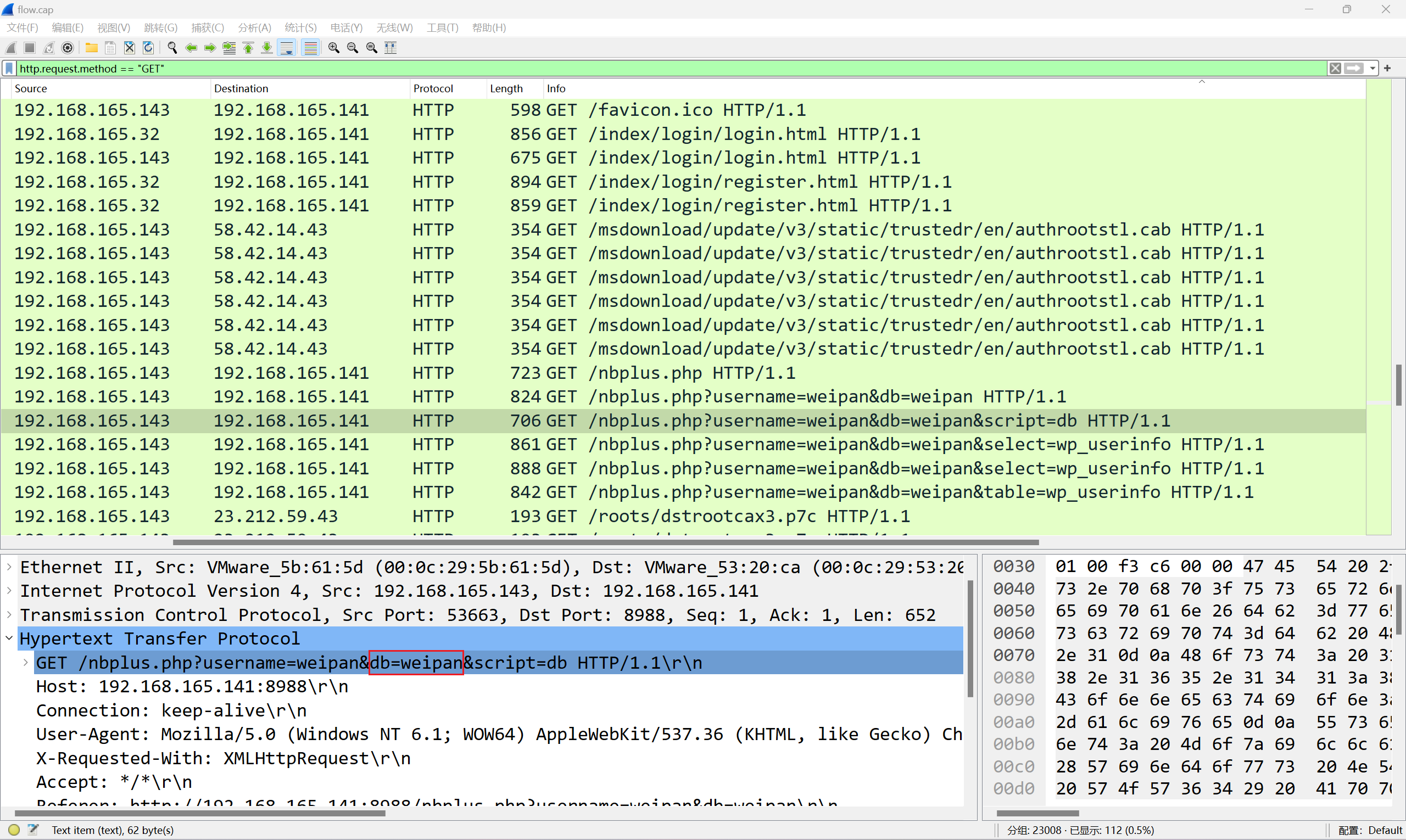1406x840 pixels.
Task: Open the 工具(T) menu
Action: click(442, 28)
